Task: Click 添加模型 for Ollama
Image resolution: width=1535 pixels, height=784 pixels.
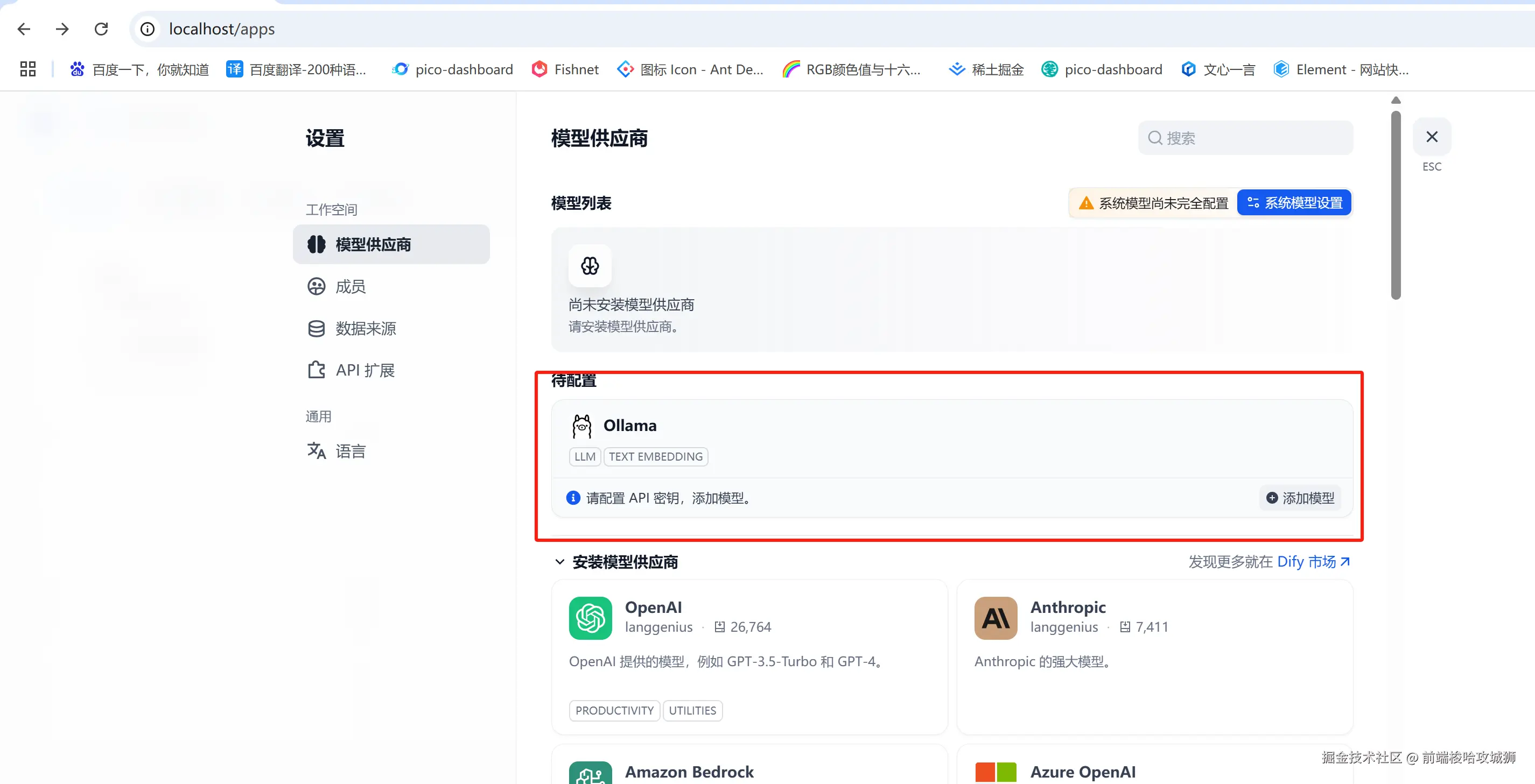Action: click(1300, 498)
